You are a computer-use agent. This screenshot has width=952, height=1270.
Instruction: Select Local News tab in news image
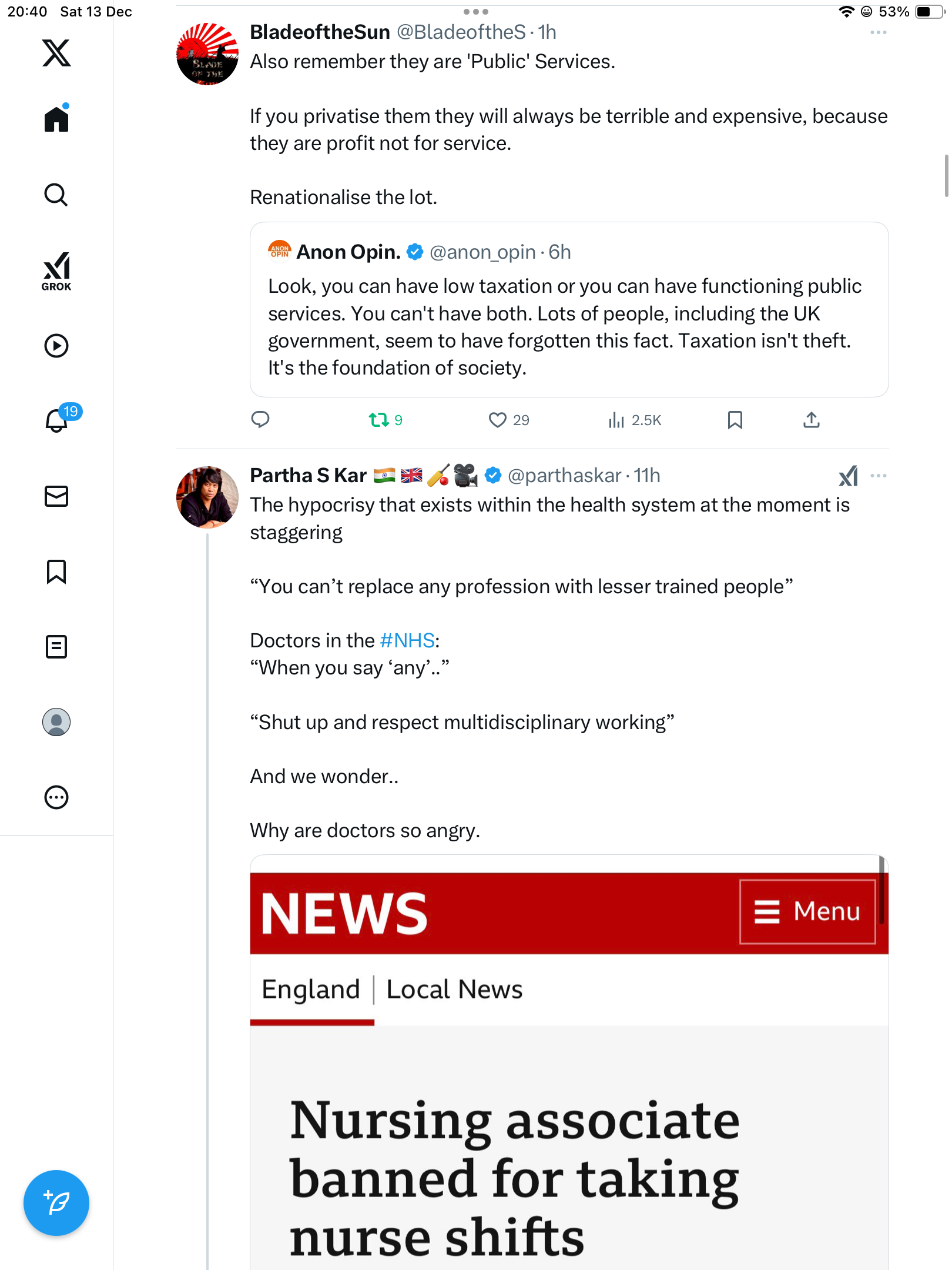click(454, 990)
